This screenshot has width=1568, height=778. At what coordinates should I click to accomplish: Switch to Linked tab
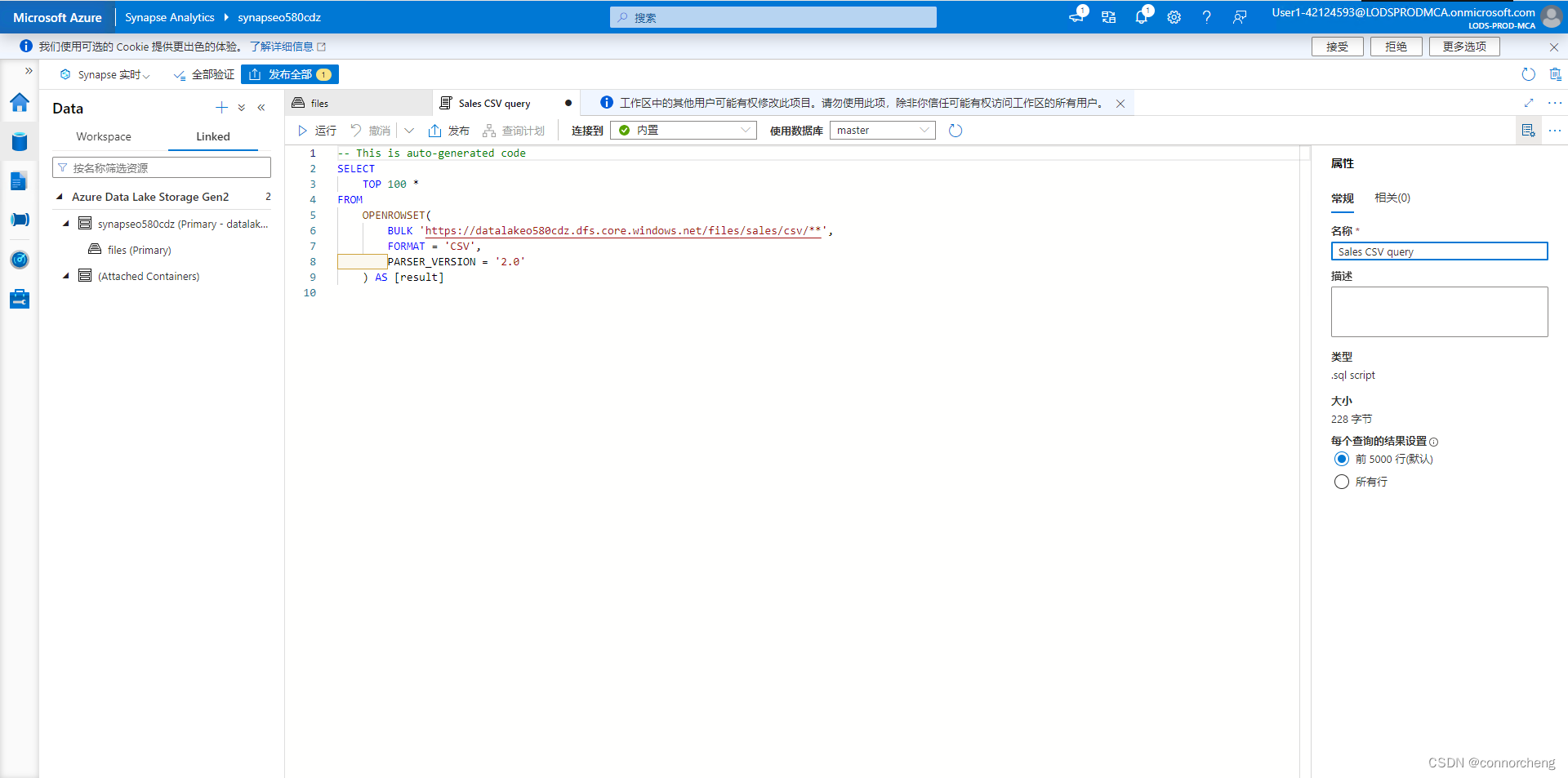click(x=213, y=136)
